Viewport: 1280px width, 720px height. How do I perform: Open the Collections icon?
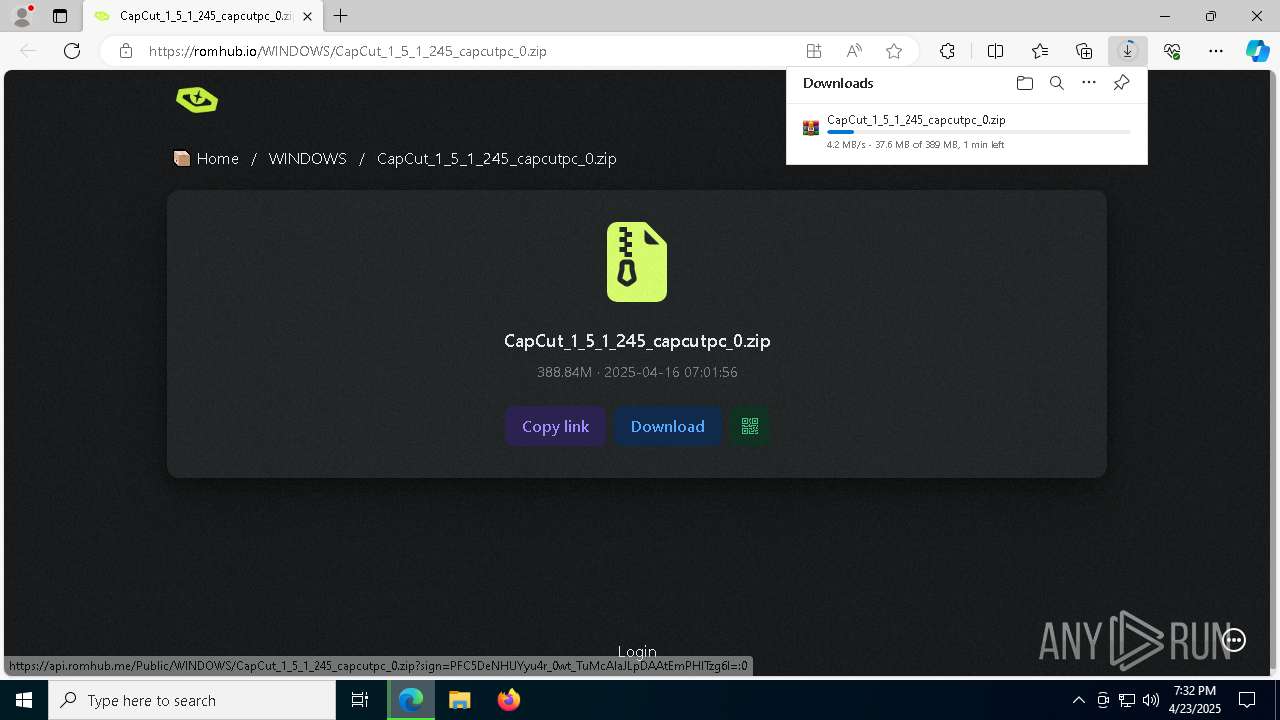(x=1084, y=51)
